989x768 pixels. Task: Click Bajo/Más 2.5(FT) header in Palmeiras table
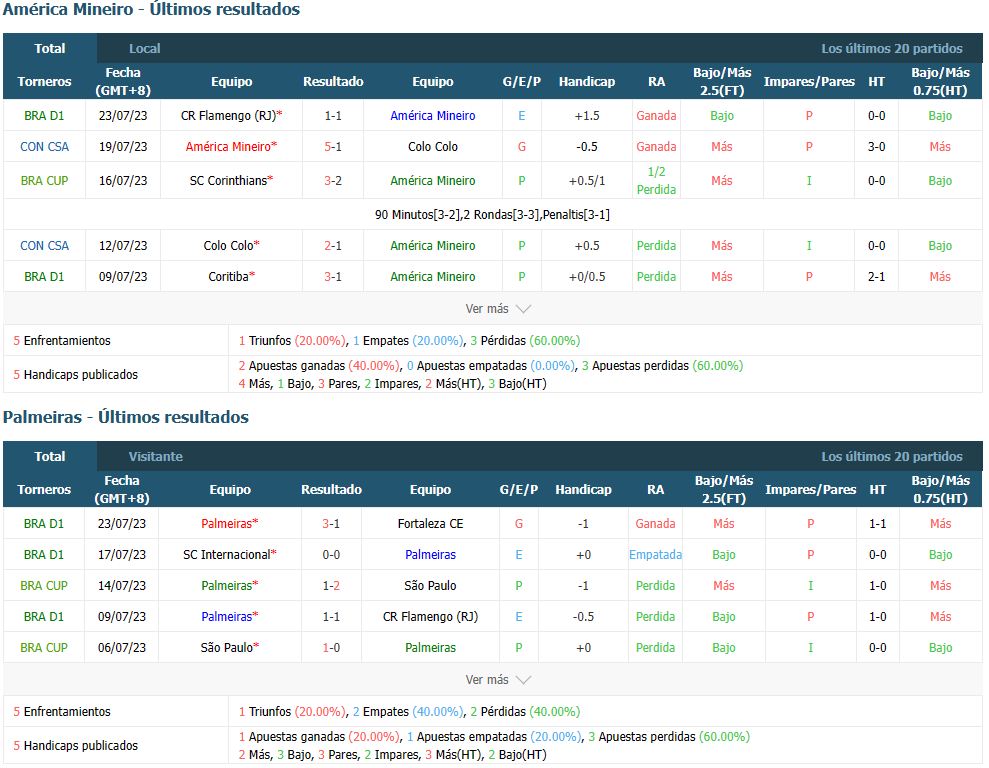pos(723,489)
